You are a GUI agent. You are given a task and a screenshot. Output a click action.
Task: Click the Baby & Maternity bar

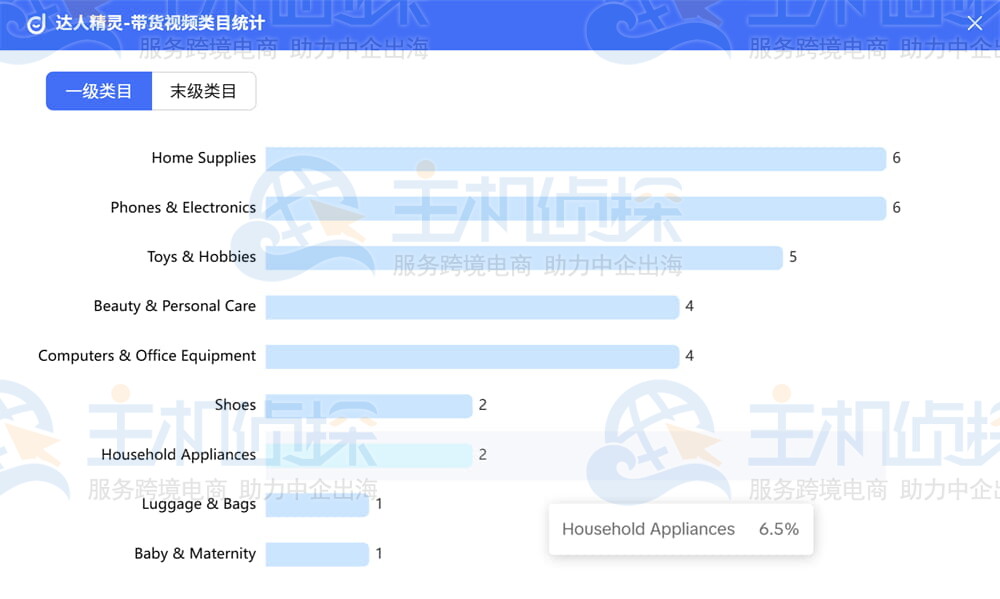pyautogui.click(x=315, y=554)
